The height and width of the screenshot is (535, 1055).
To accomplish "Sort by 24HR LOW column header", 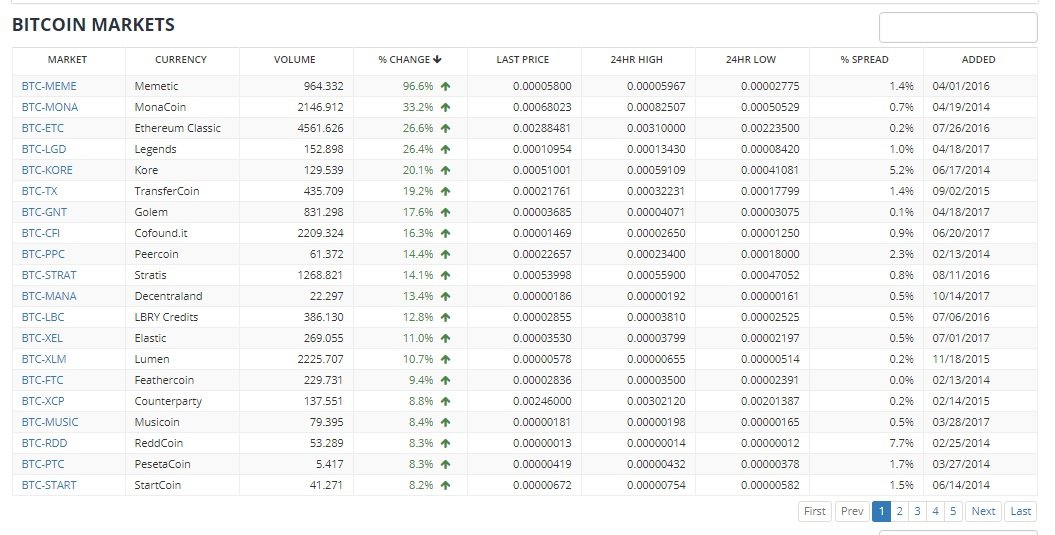I will [x=751, y=59].
